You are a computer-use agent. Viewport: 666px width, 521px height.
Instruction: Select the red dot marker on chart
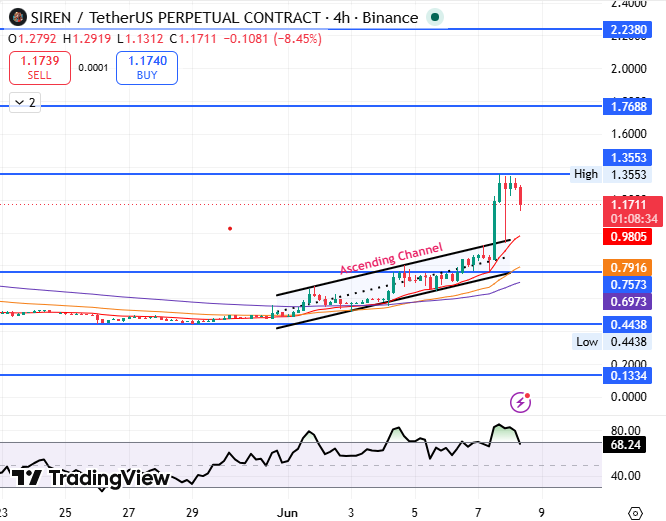tap(230, 228)
